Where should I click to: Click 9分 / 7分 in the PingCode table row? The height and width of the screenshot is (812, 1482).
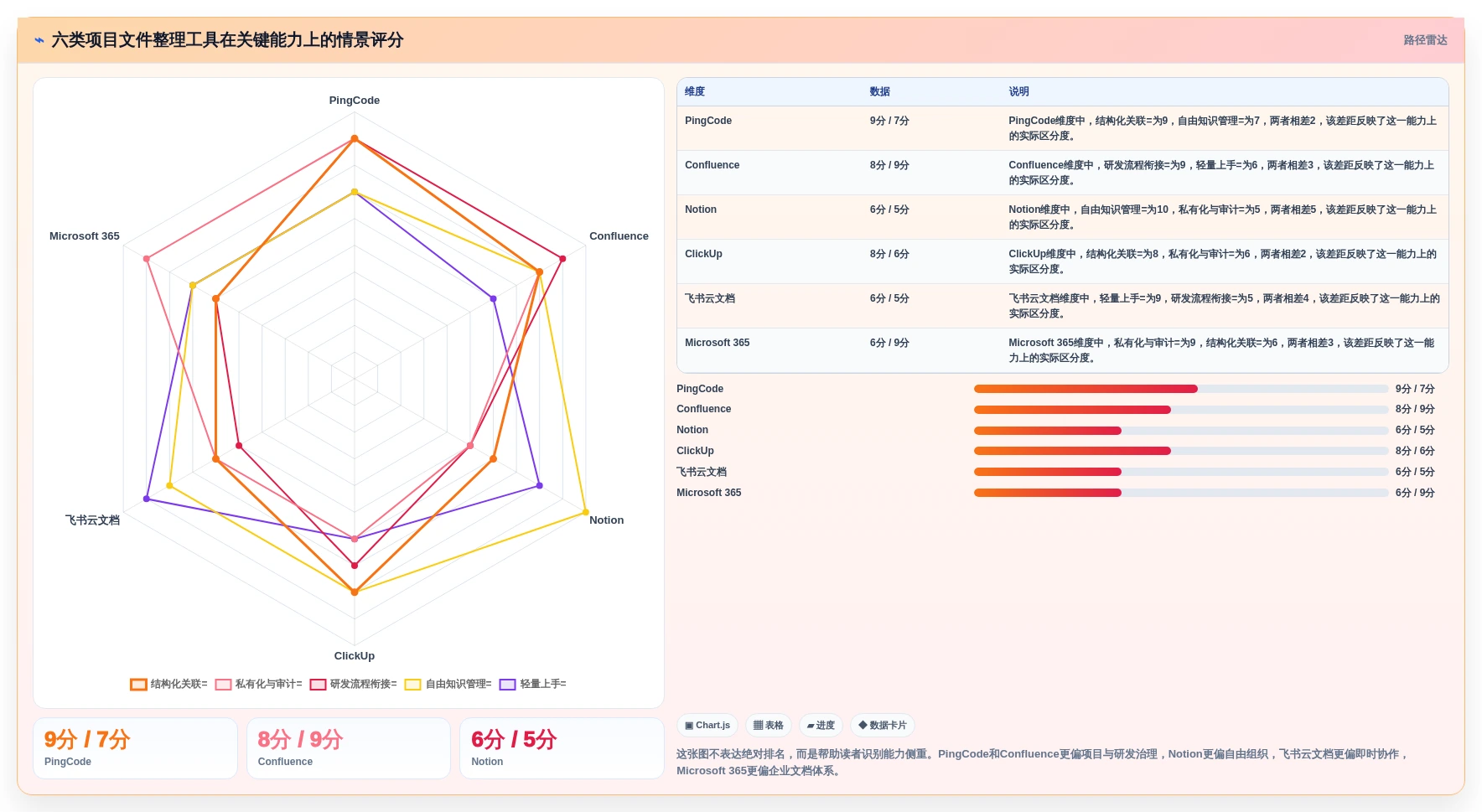889,121
